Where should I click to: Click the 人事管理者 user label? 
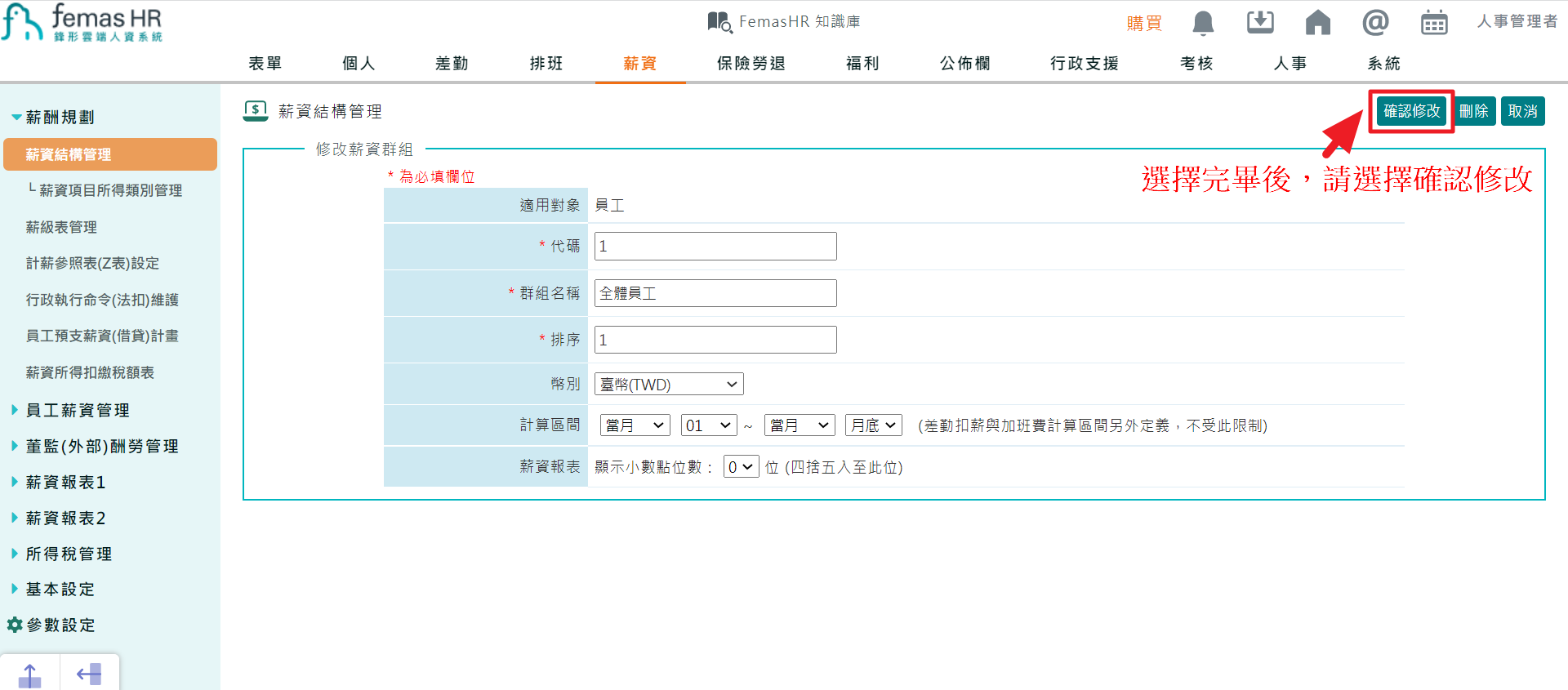(x=1517, y=21)
